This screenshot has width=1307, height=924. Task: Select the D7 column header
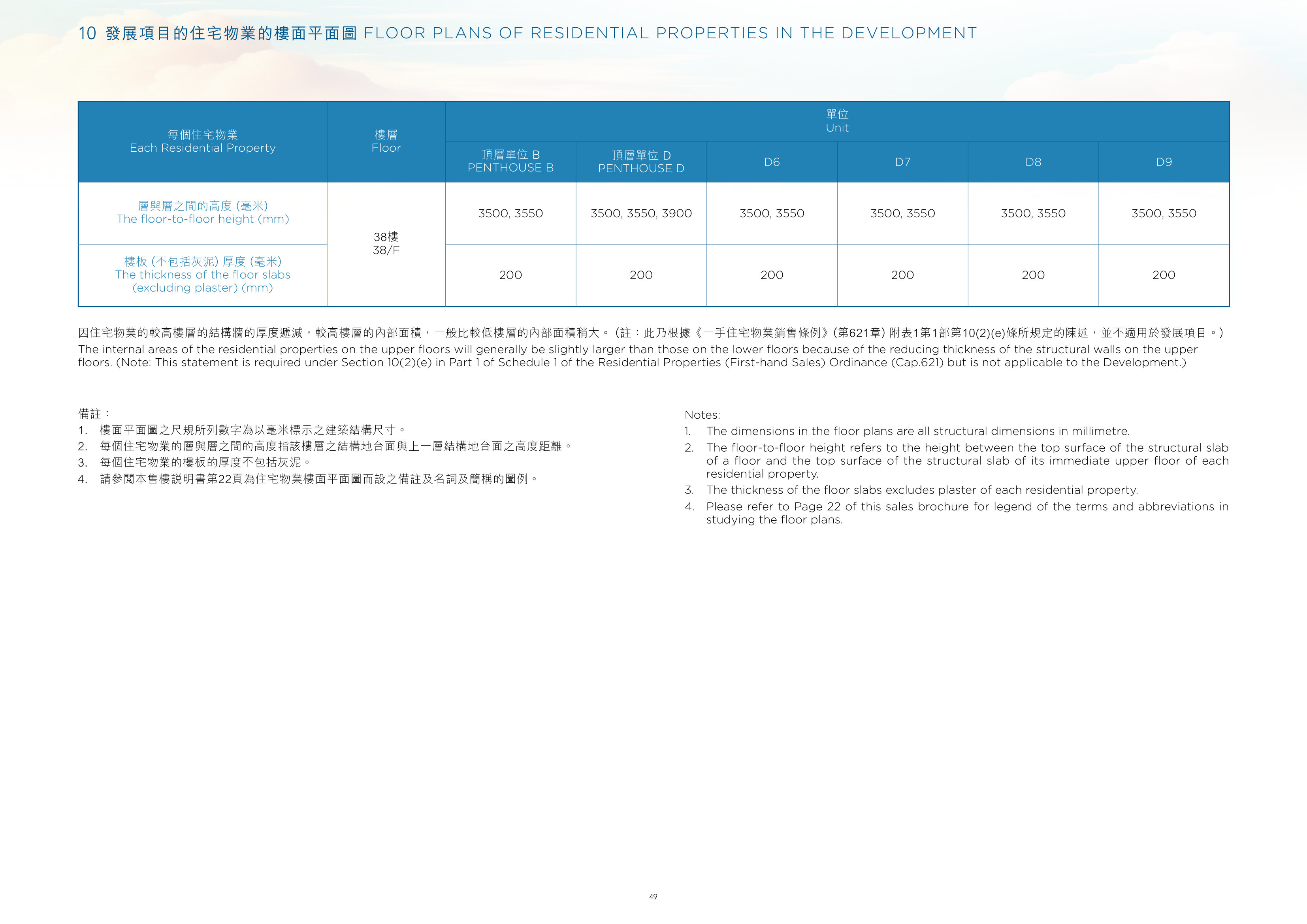click(x=902, y=162)
